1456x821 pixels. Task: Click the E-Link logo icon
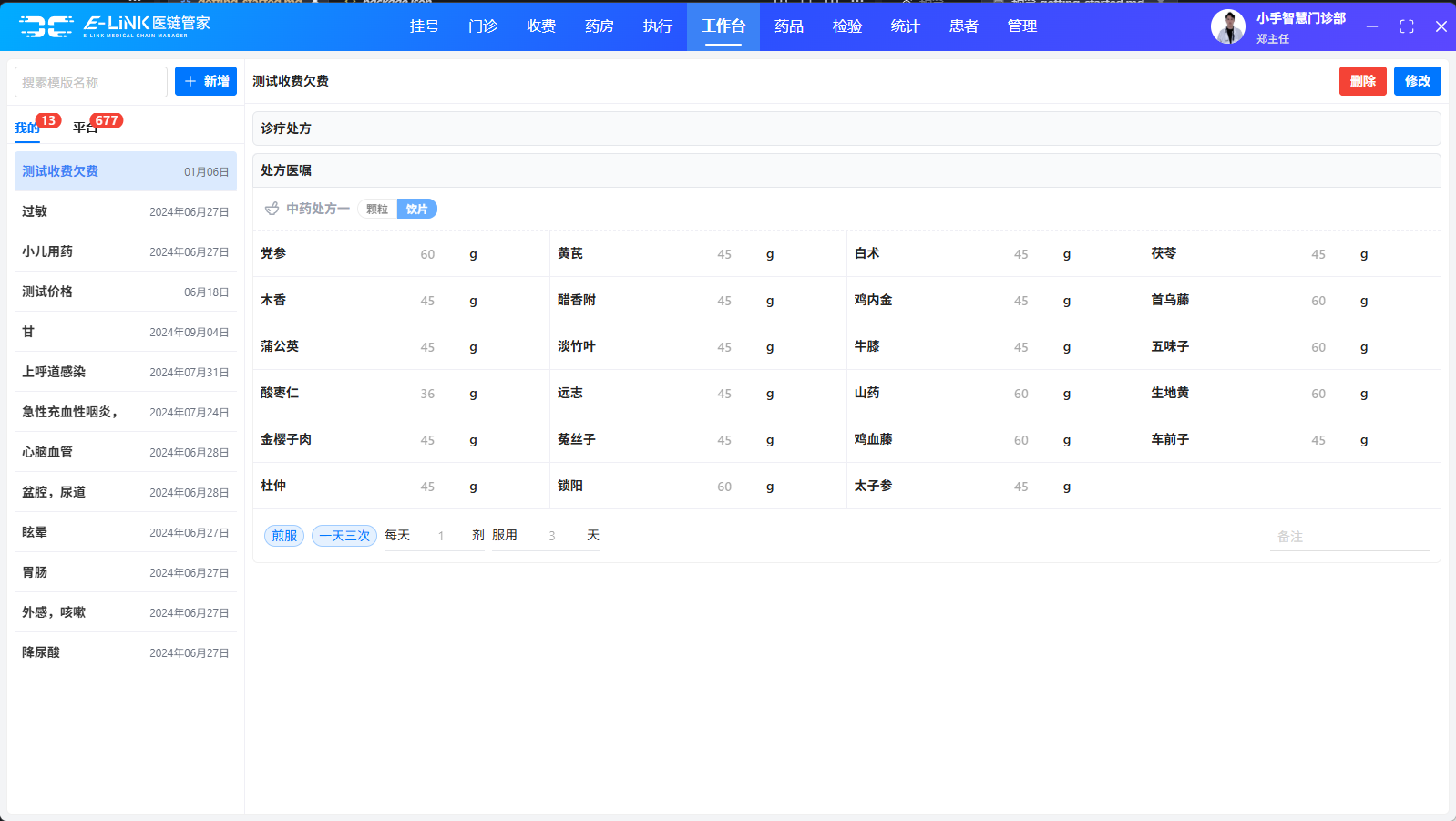46,26
